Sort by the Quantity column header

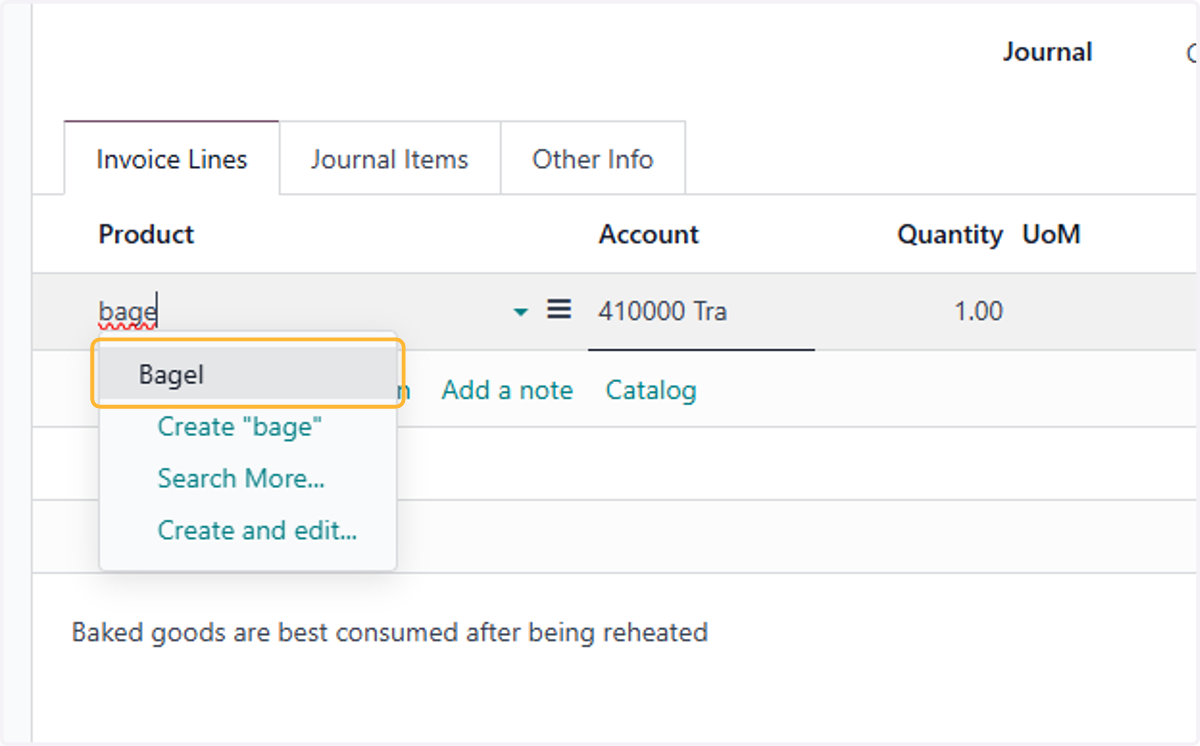950,234
